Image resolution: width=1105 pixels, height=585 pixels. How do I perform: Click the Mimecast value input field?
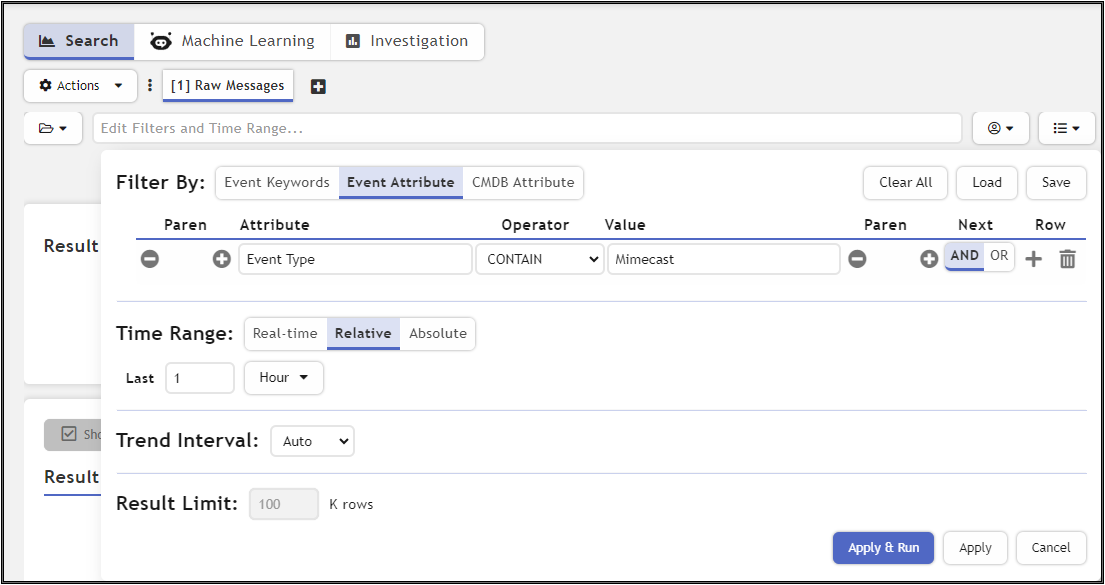[723, 259]
